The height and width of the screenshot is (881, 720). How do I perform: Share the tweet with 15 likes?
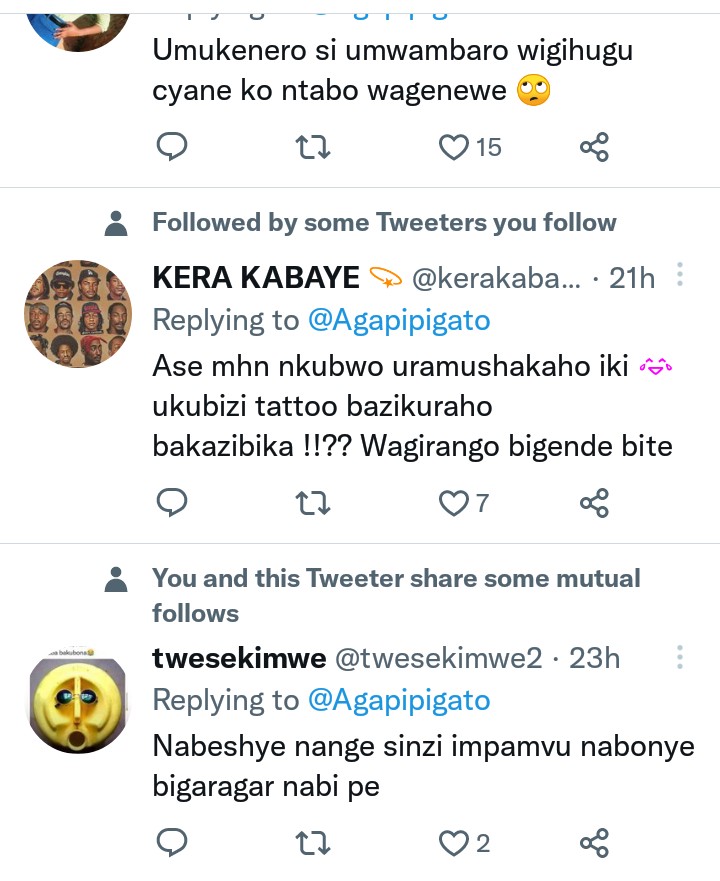click(594, 148)
